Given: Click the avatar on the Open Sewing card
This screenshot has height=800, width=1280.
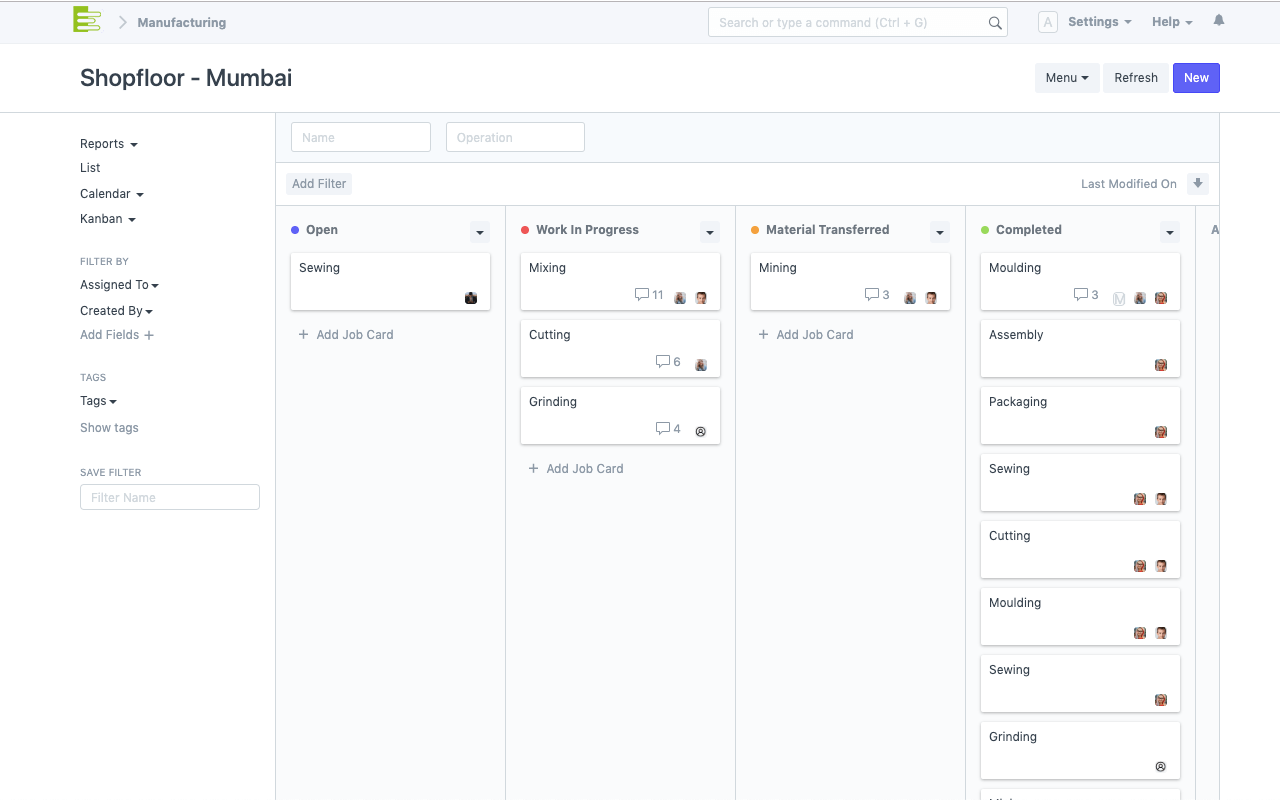Looking at the screenshot, I should pos(471,298).
